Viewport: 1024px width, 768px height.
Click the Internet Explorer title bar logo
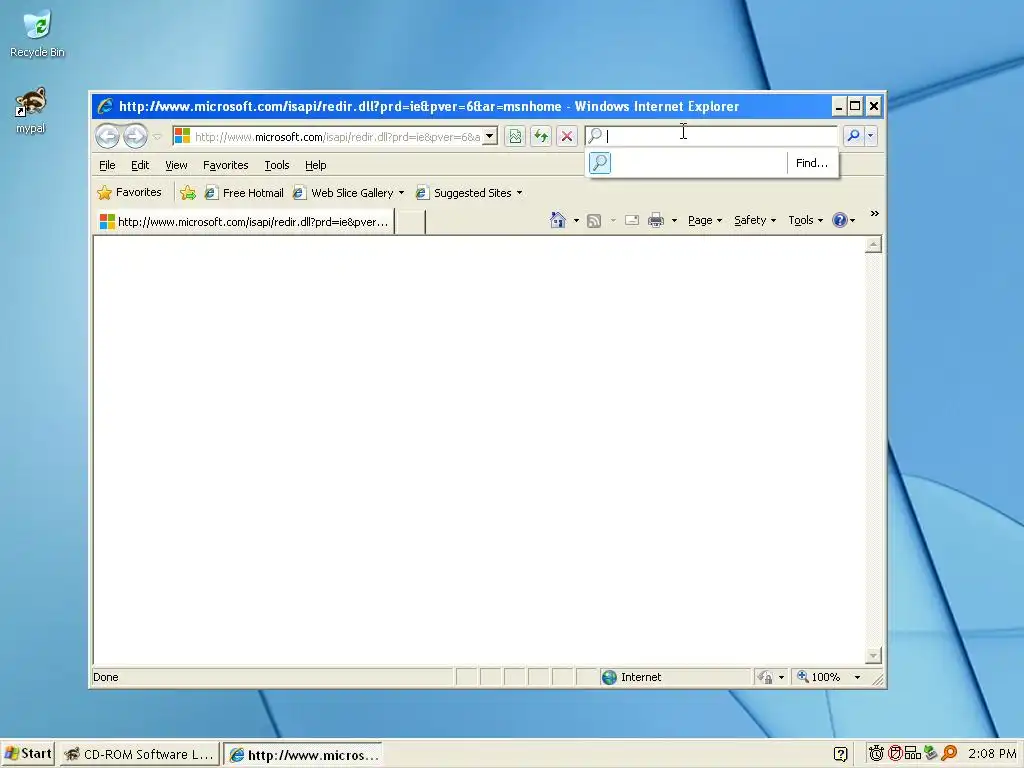point(104,106)
